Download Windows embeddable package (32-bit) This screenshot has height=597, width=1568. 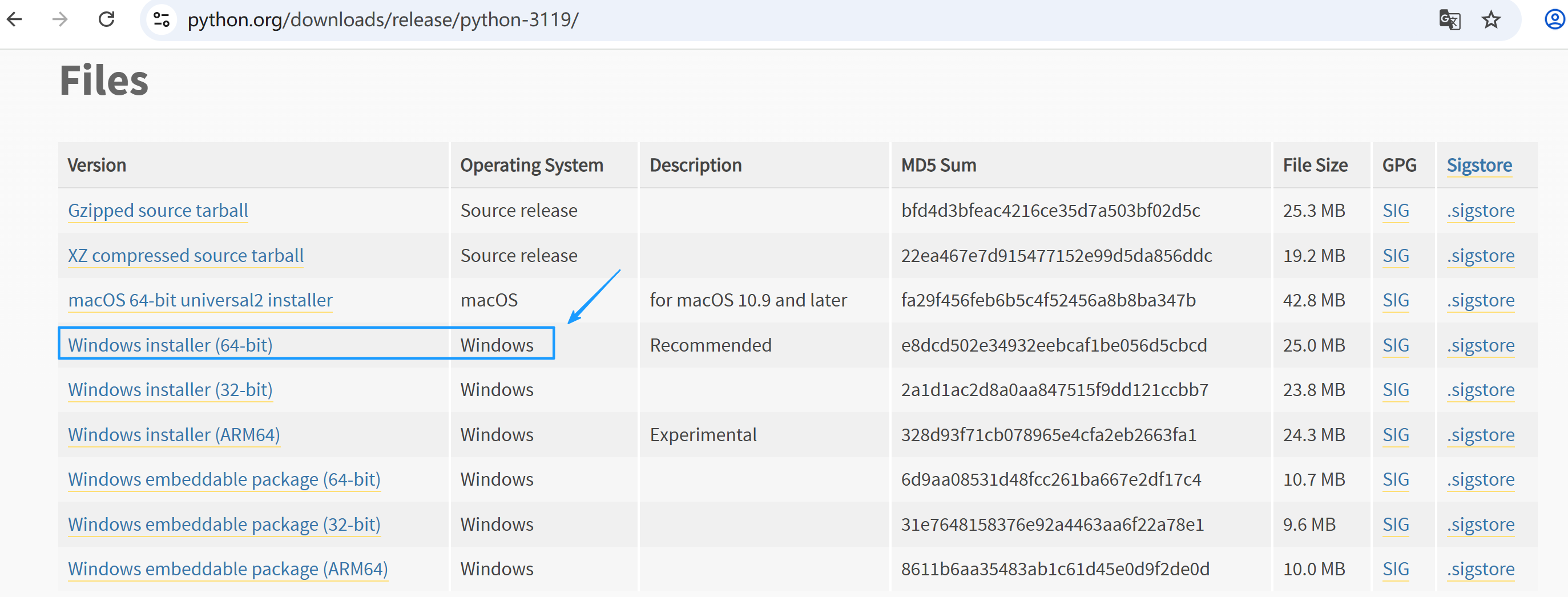[x=224, y=524]
